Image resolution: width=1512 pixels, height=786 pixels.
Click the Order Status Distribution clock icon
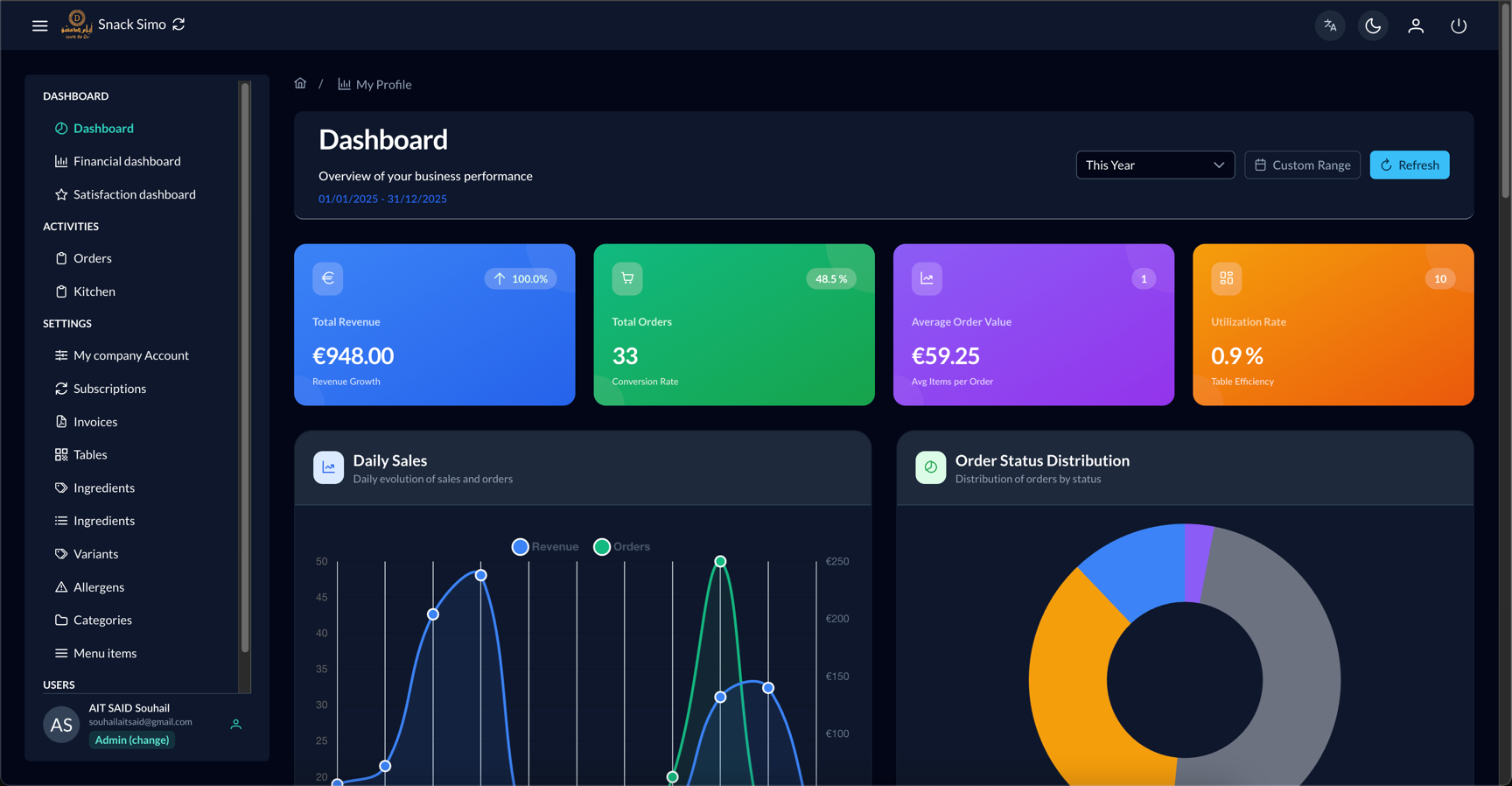click(x=930, y=467)
